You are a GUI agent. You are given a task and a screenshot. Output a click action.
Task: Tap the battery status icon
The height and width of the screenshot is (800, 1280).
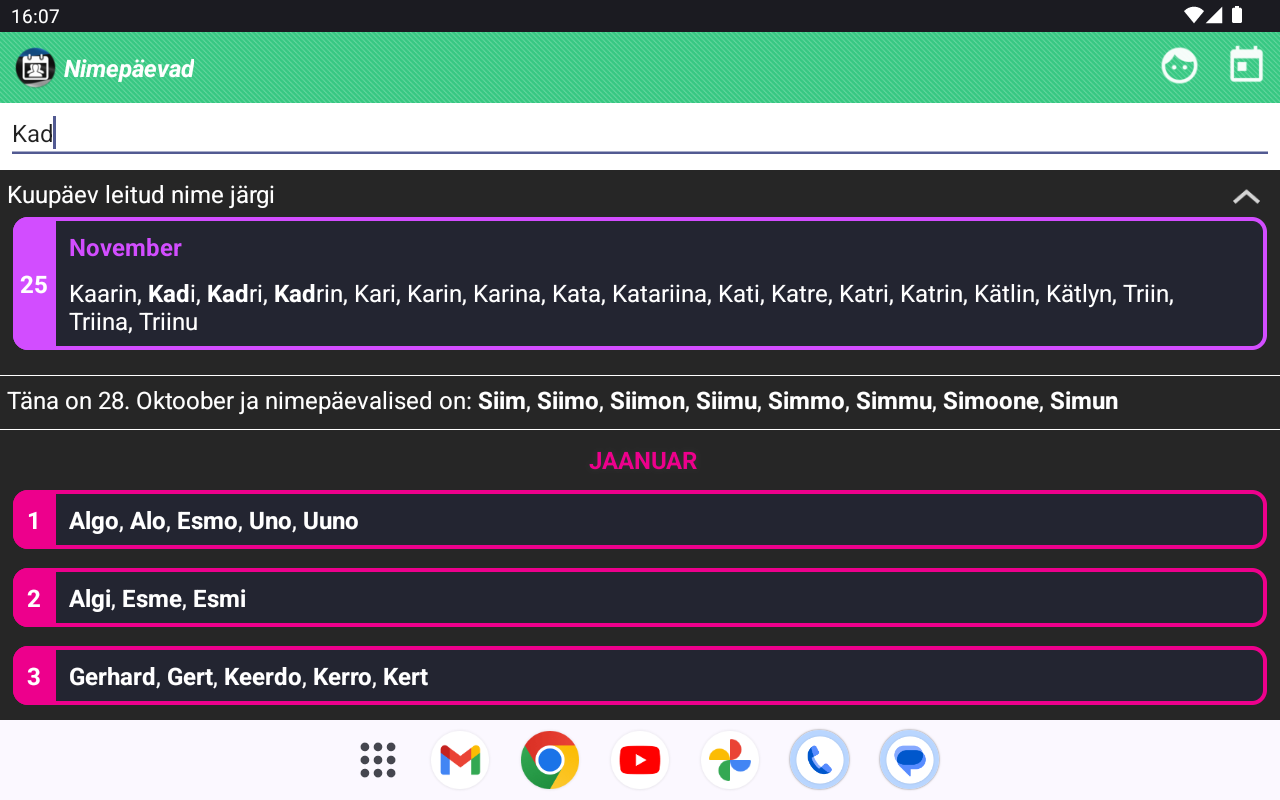pyautogui.click(x=1237, y=15)
